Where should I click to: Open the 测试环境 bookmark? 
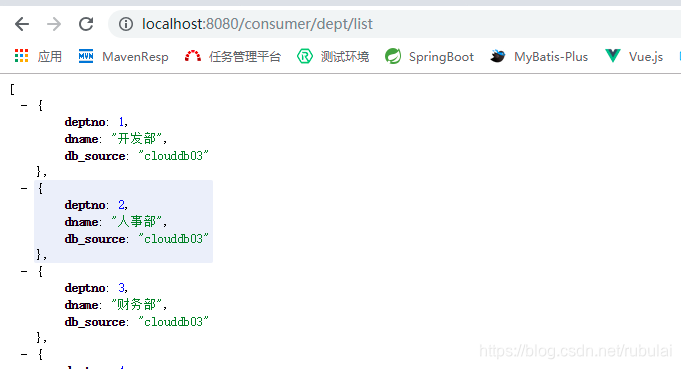tap(345, 57)
